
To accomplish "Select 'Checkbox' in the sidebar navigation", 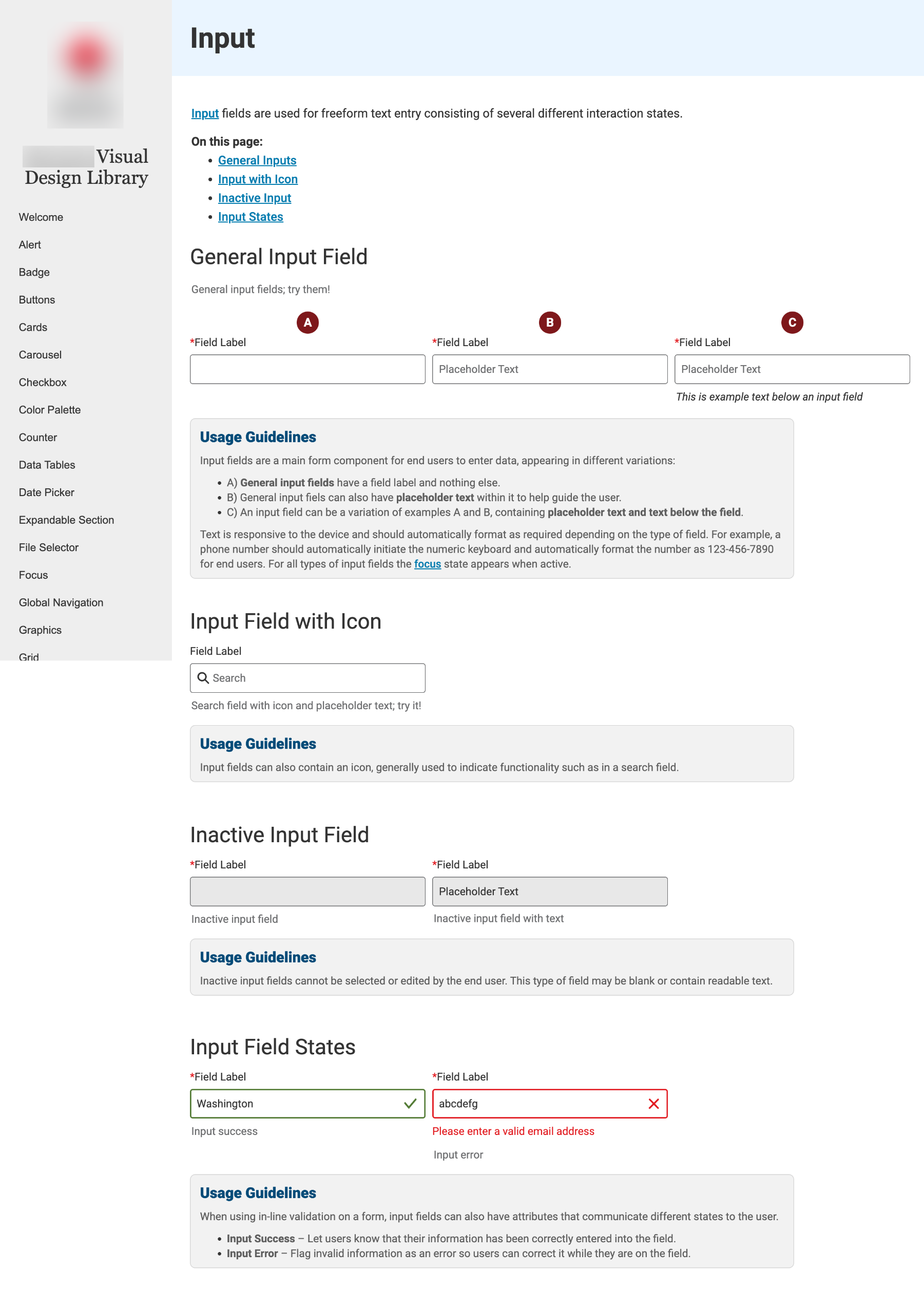I will tap(42, 382).
